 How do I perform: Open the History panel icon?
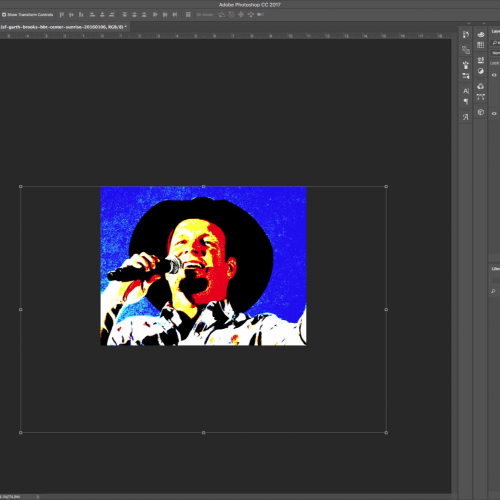pyautogui.click(x=466, y=35)
